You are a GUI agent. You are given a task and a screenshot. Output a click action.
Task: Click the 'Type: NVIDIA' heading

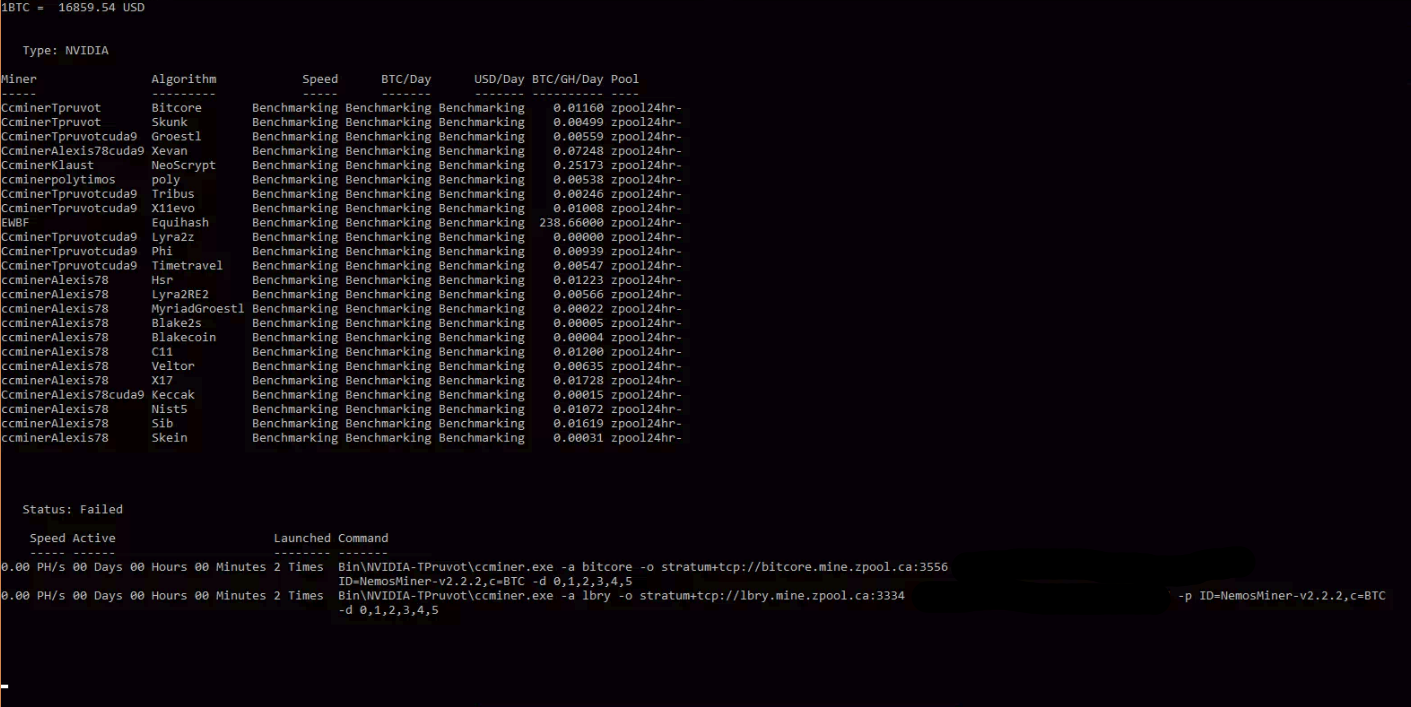pyautogui.click(x=66, y=50)
